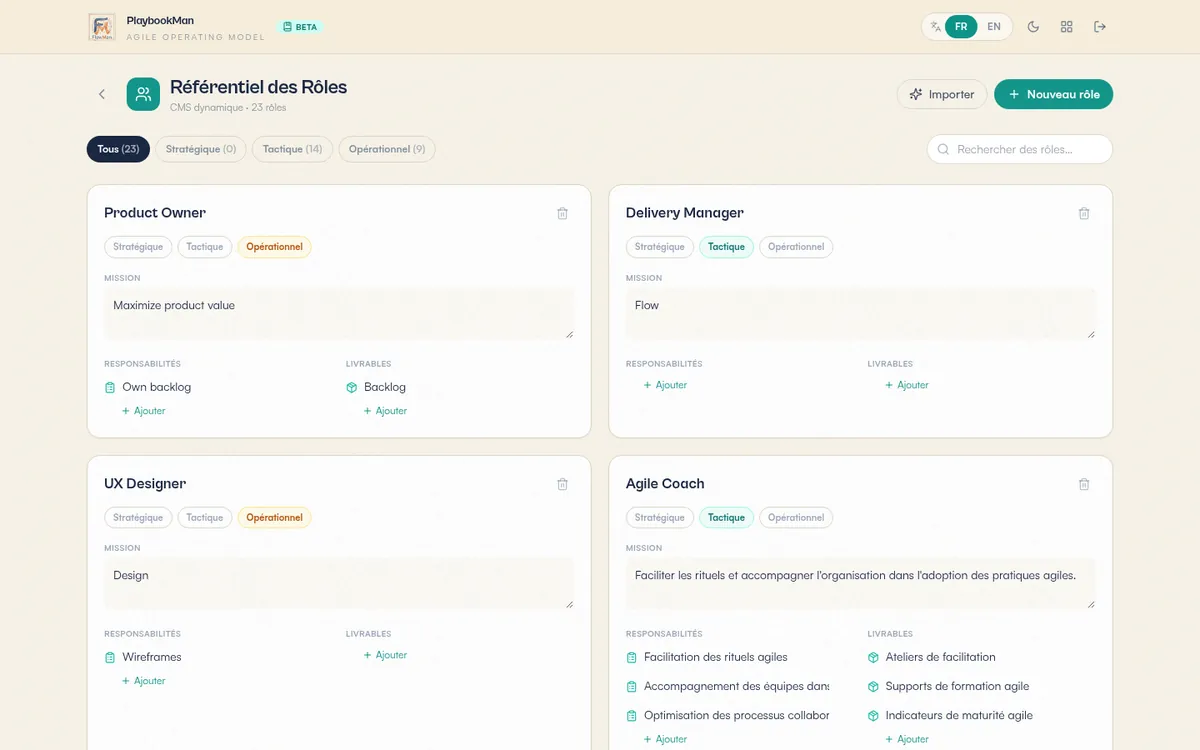1200x750 pixels.
Task: Toggle Opérationnel on UX Designer
Action: point(274,518)
